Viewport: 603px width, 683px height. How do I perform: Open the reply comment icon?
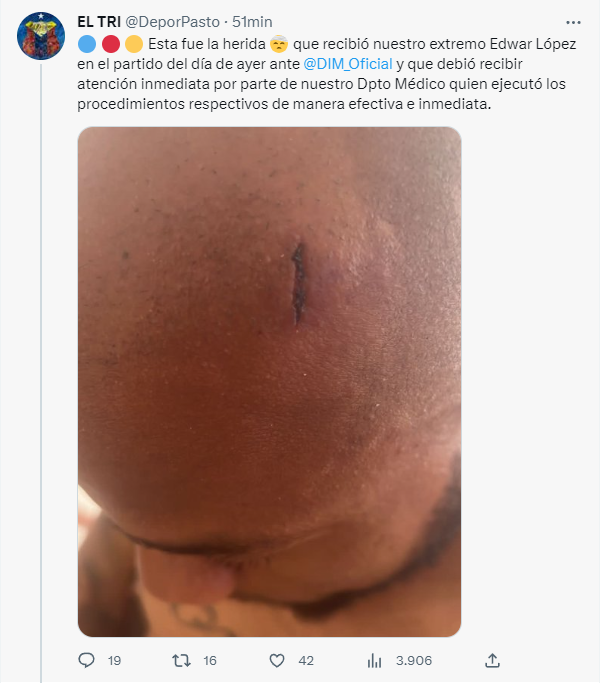[86, 660]
